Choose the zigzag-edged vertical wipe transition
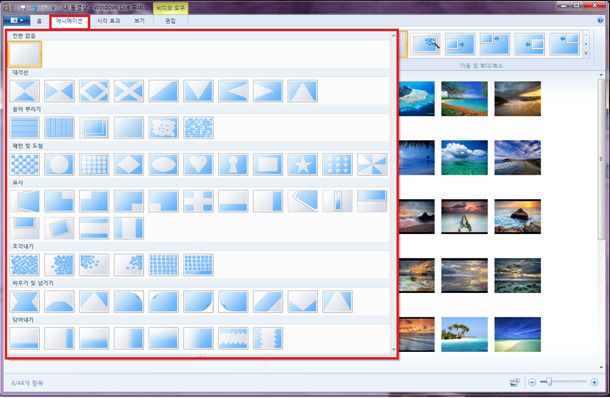Screen dimensions: 610x398 (268, 338)
